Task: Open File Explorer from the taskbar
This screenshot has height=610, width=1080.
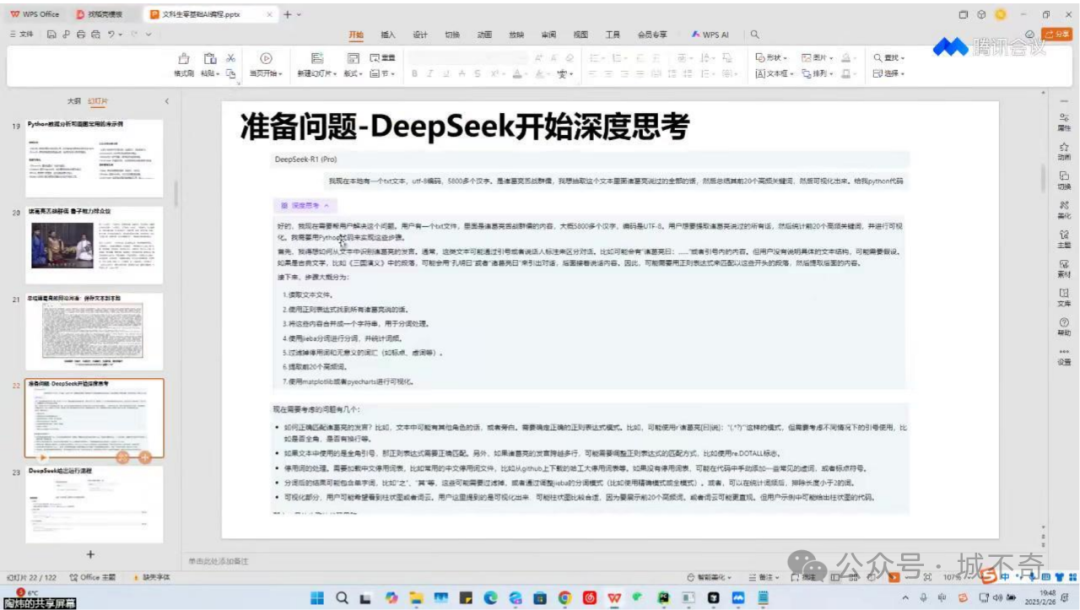Action: pos(416,598)
